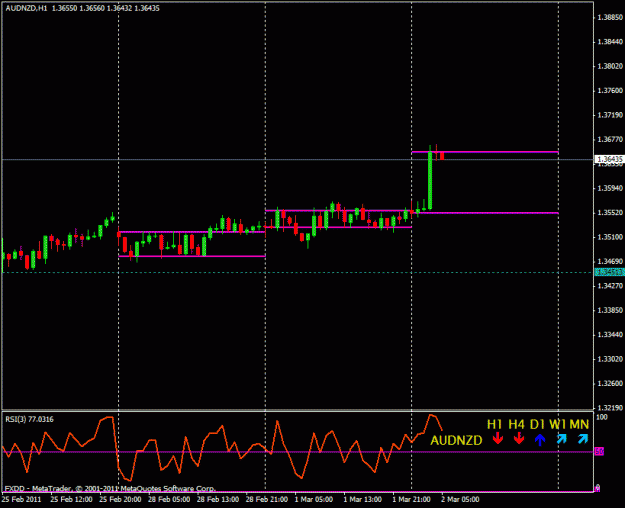Click the 1.32190 price axis label
This screenshot has width=625, height=508.
pyautogui.click(x=610, y=408)
